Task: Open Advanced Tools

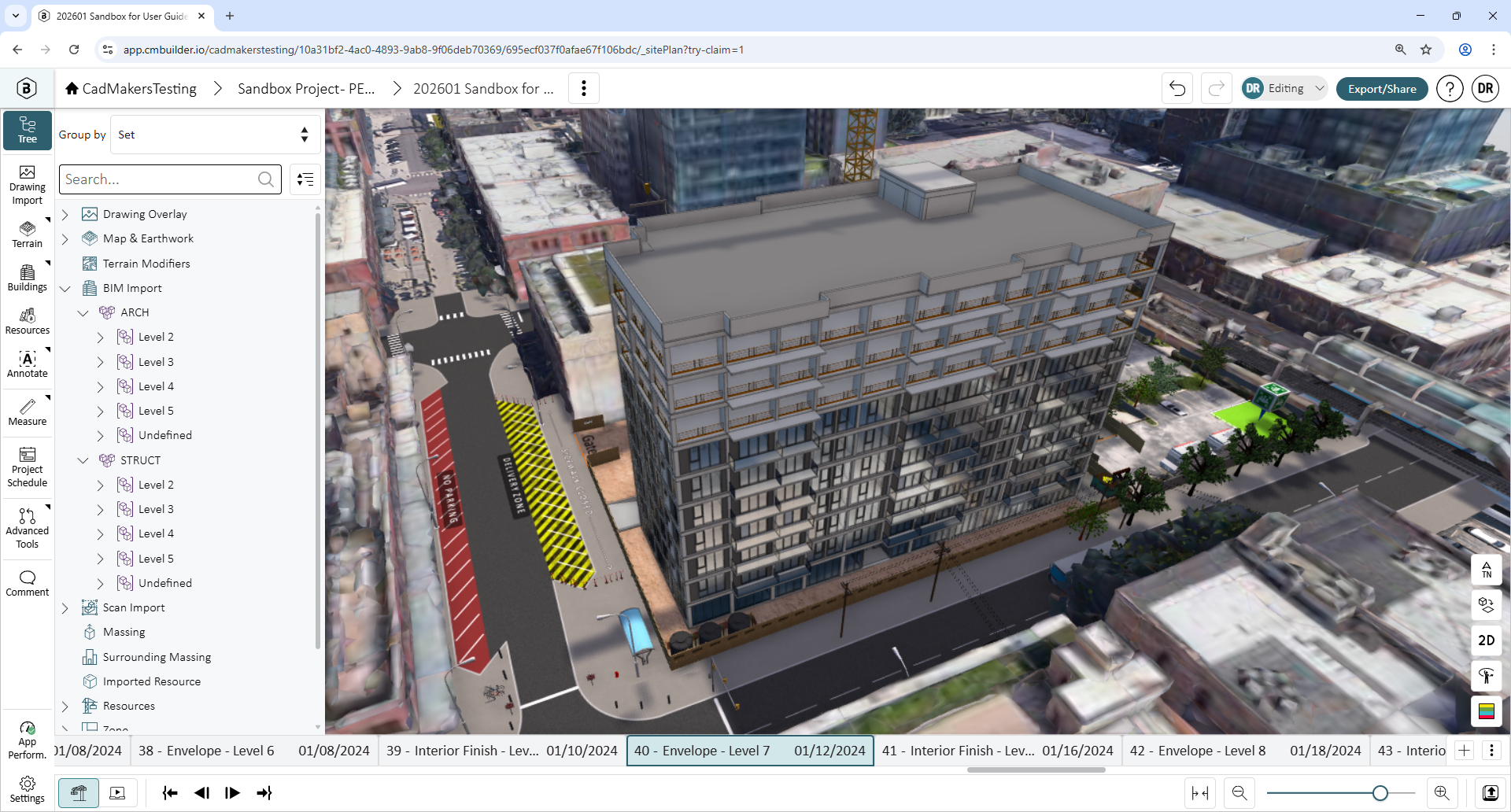Action: point(28,528)
